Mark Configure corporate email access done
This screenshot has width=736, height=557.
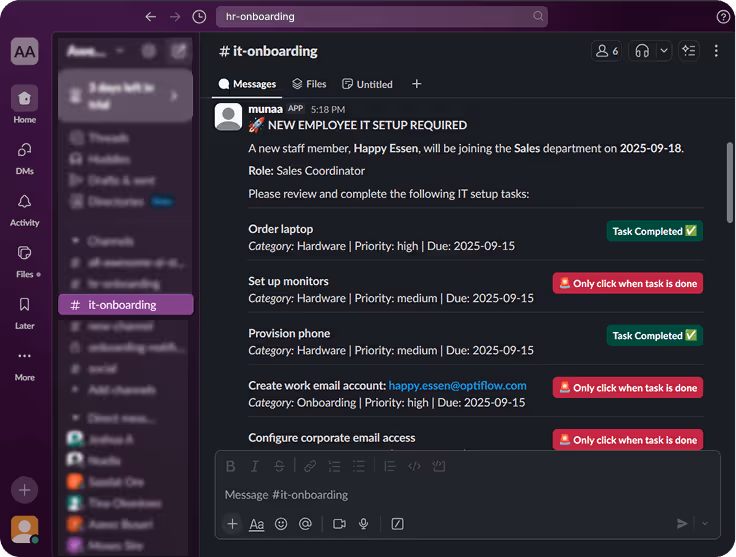click(x=628, y=440)
